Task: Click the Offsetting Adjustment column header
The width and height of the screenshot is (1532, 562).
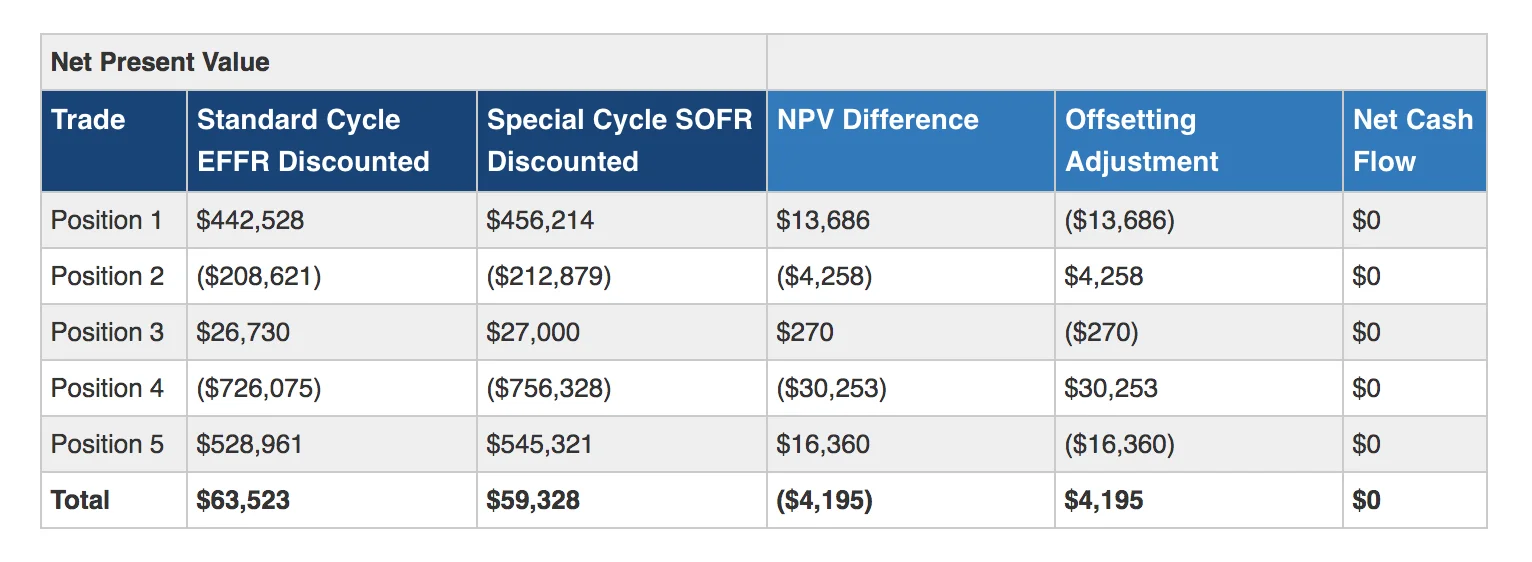Action: (x=1142, y=140)
